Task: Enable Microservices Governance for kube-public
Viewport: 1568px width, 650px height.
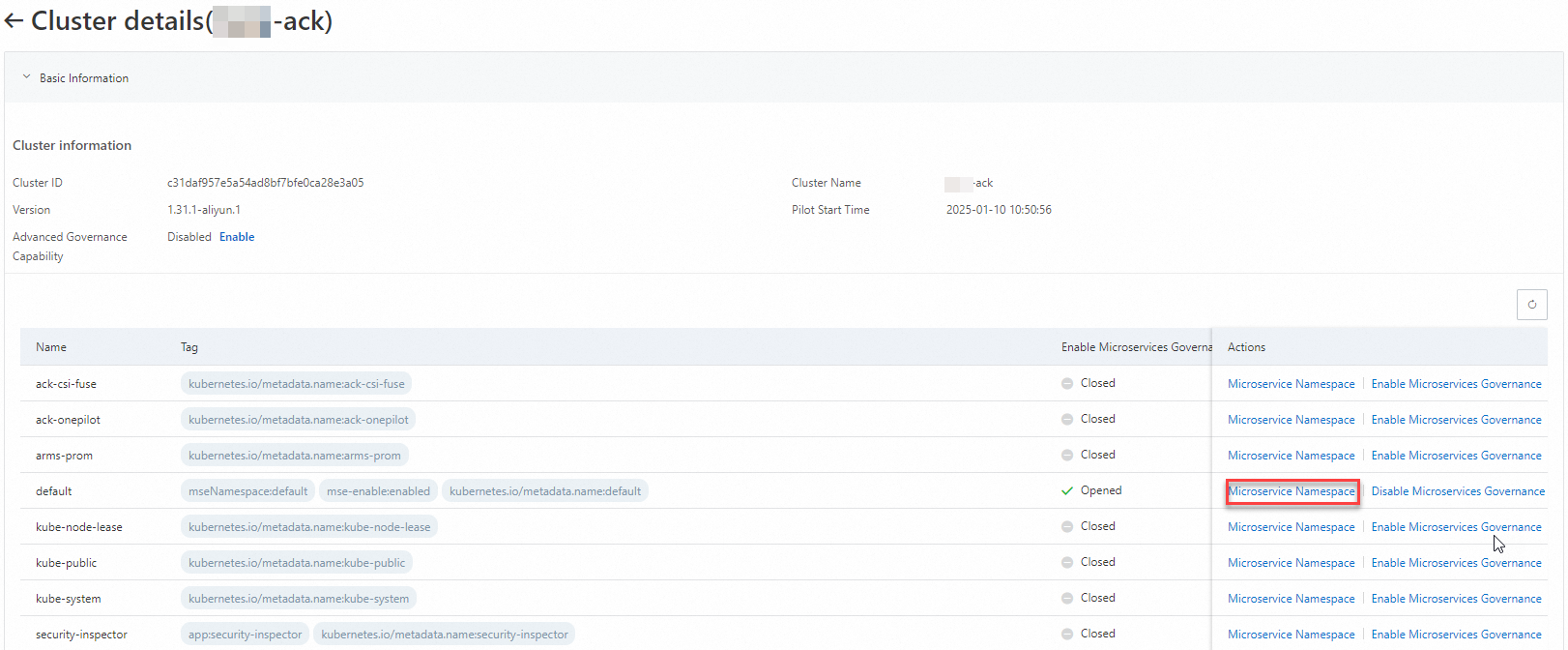Action: pyautogui.click(x=1456, y=563)
